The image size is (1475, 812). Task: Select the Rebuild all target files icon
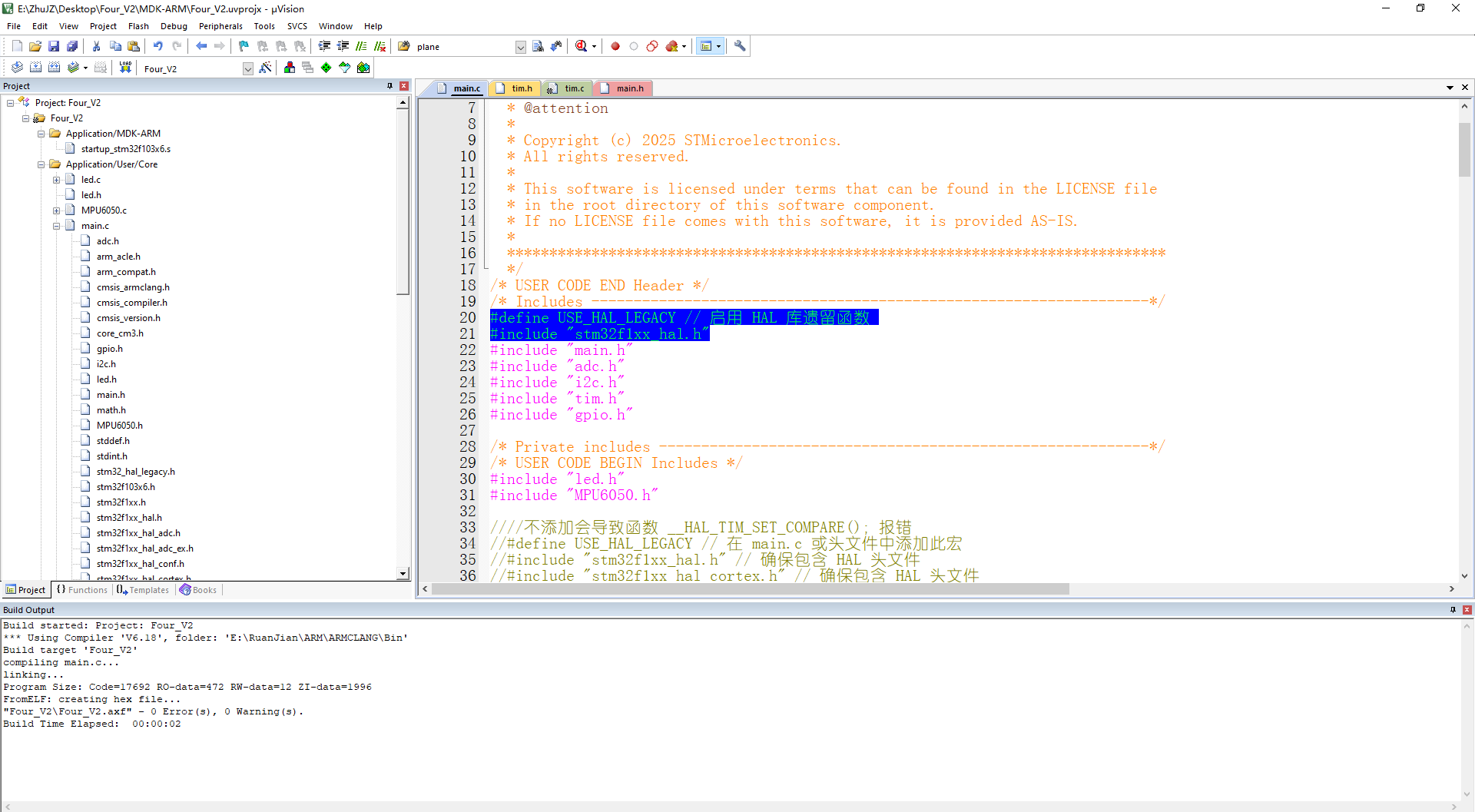click(x=54, y=68)
